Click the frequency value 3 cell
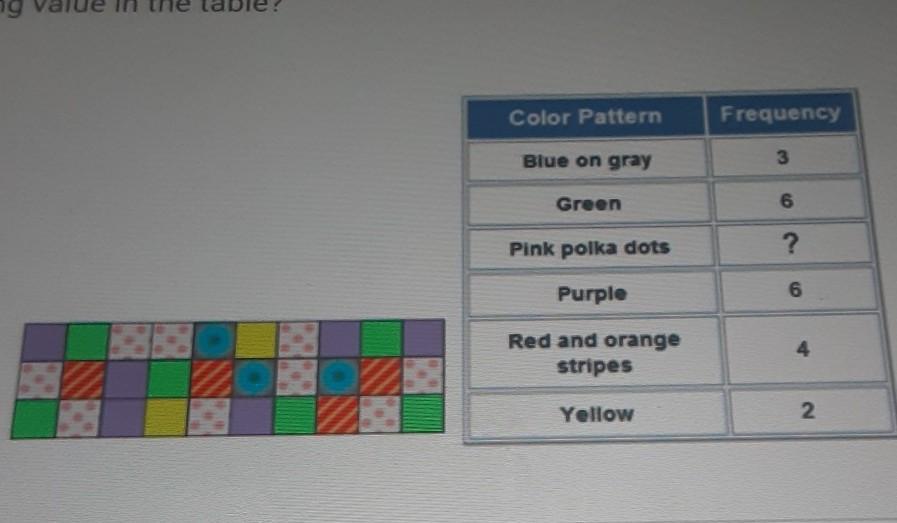The height and width of the screenshot is (523, 897). [x=785, y=156]
